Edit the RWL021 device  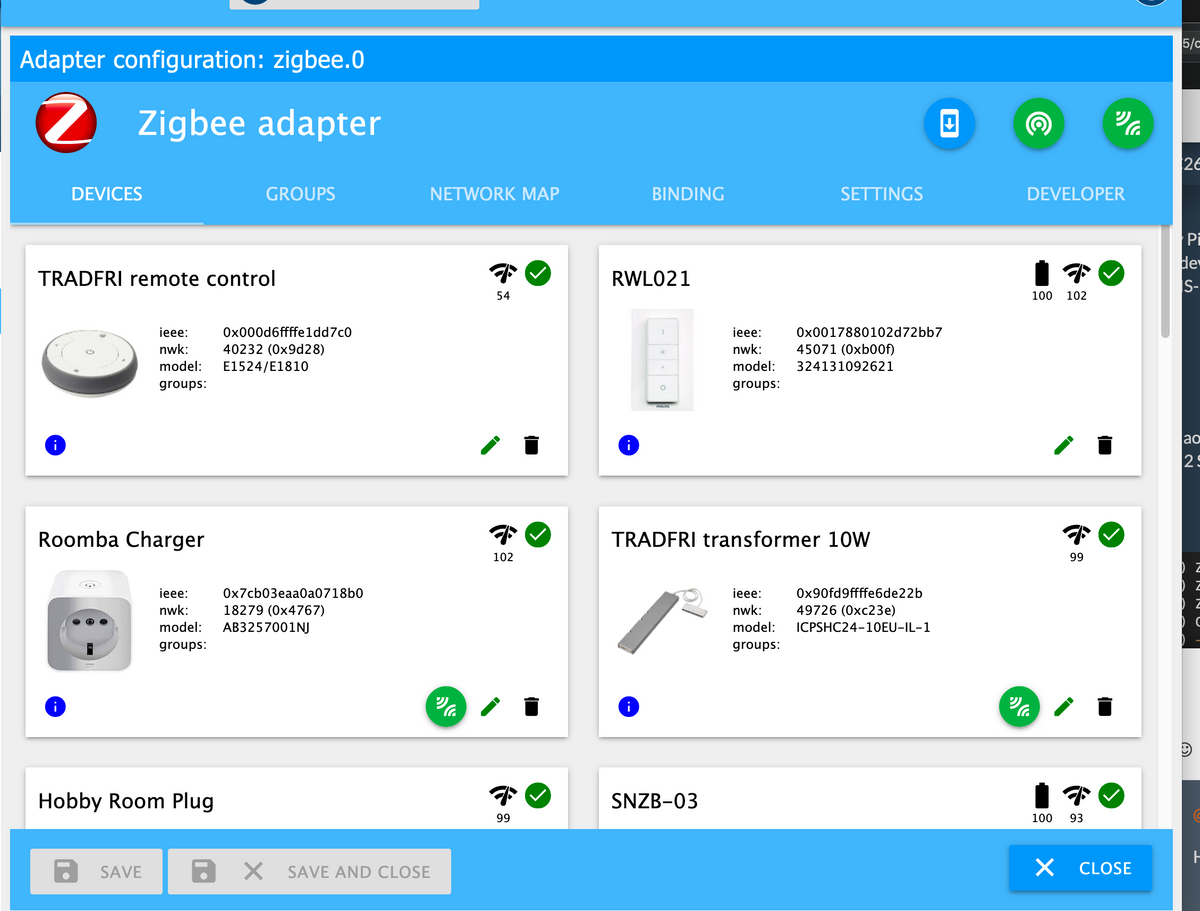(1064, 445)
